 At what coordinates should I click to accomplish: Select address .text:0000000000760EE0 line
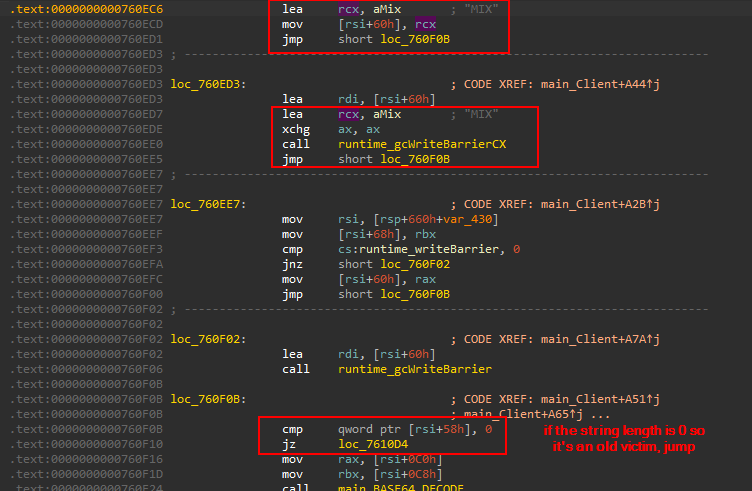87,144
